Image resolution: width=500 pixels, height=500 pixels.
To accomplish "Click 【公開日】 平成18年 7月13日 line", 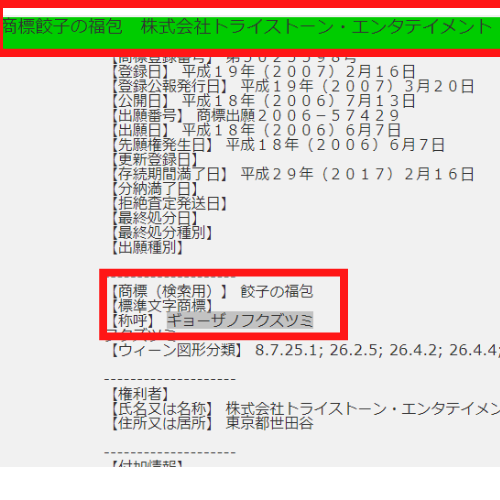I will 263,101.
